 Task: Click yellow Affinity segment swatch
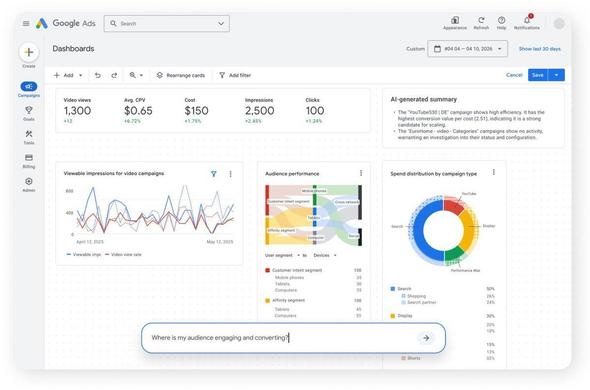(x=268, y=300)
